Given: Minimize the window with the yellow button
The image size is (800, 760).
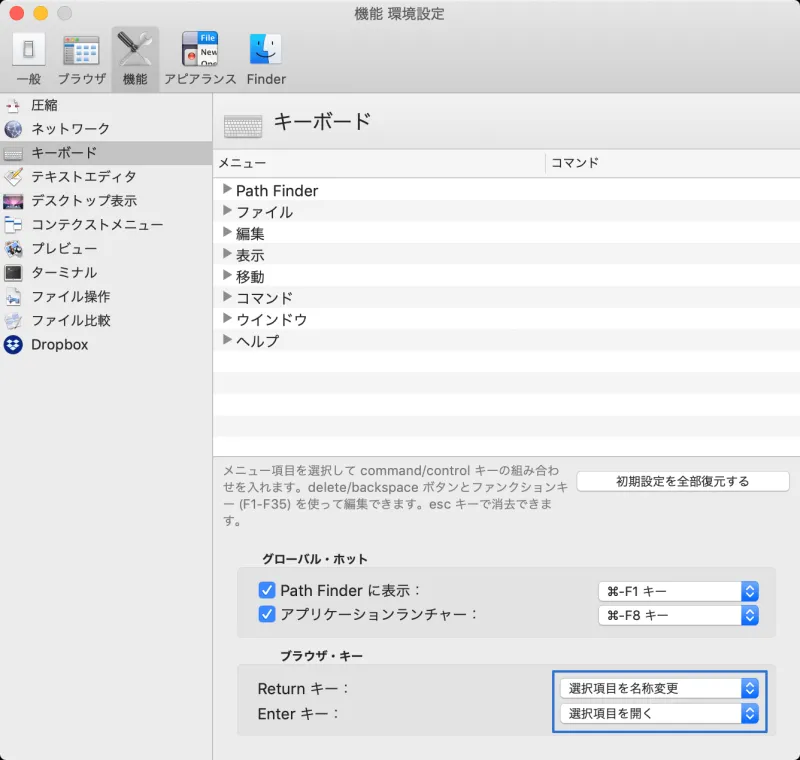Looking at the screenshot, I should tap(41, 13).
